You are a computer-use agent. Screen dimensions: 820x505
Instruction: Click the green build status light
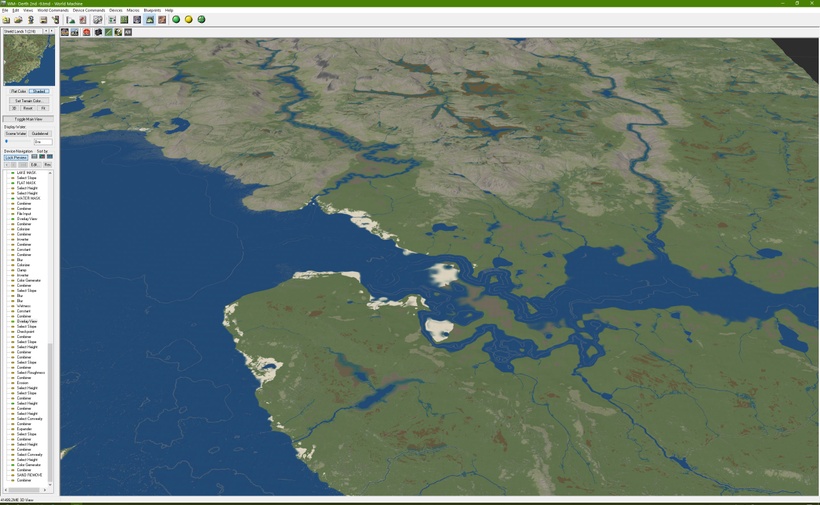(176, 19)
